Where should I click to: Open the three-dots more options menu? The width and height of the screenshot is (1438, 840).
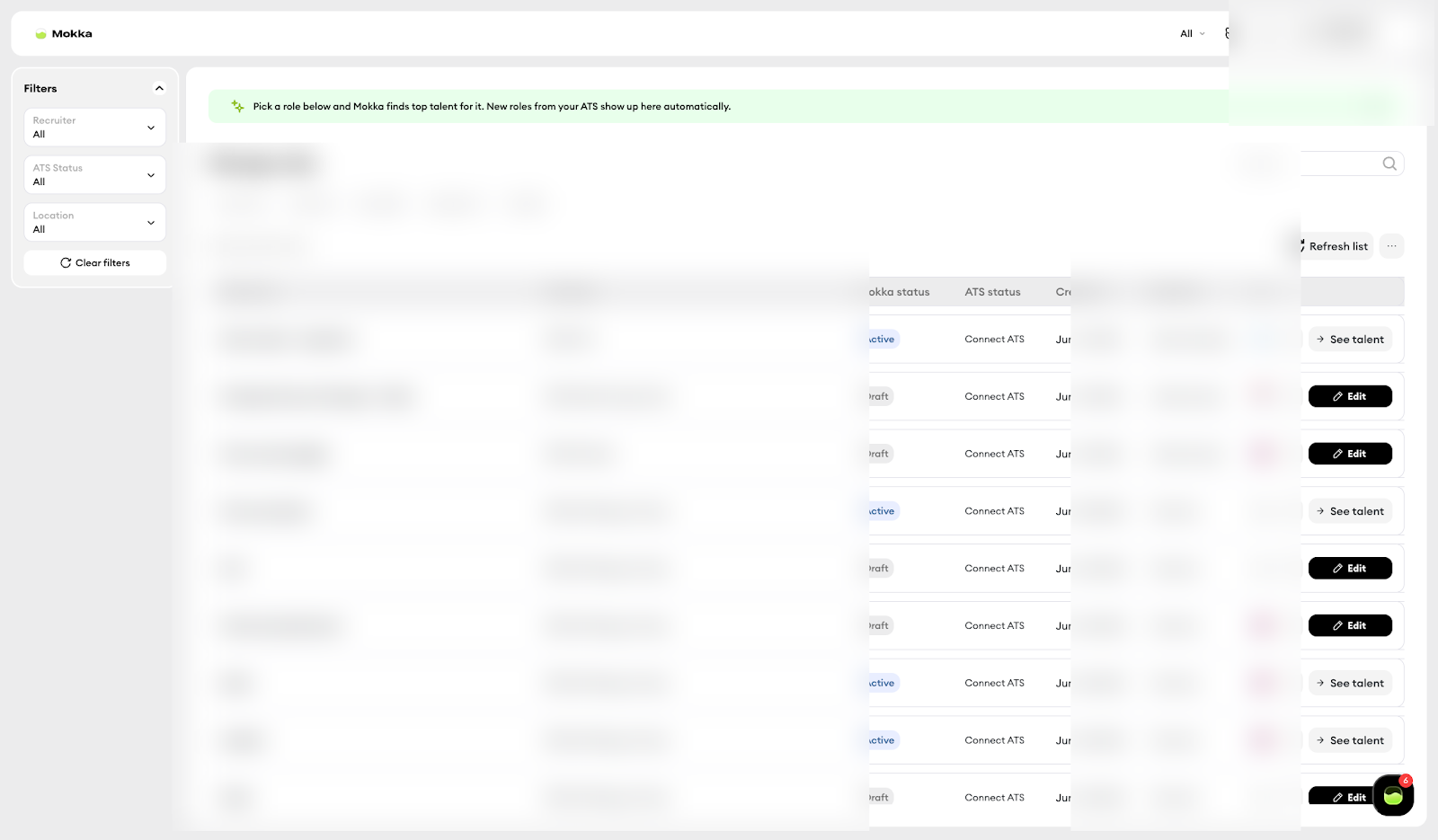[x=1391, y=246]
